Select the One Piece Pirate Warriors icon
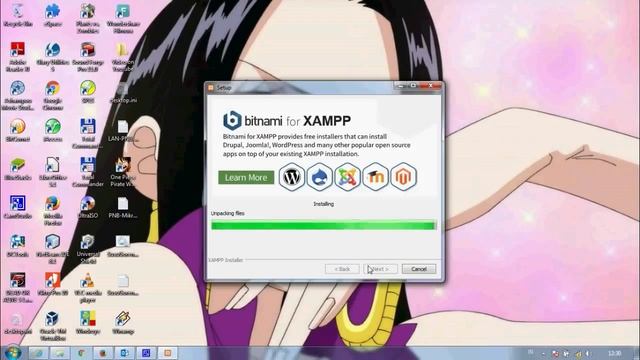The height and width of the screenshot is (360, 640). (122, 172)
